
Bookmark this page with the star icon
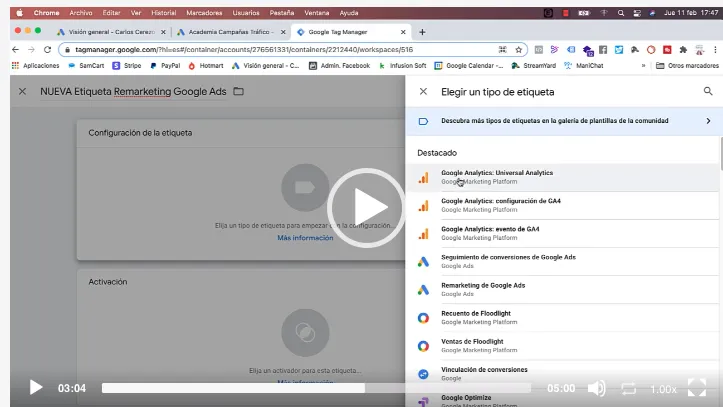519,49
